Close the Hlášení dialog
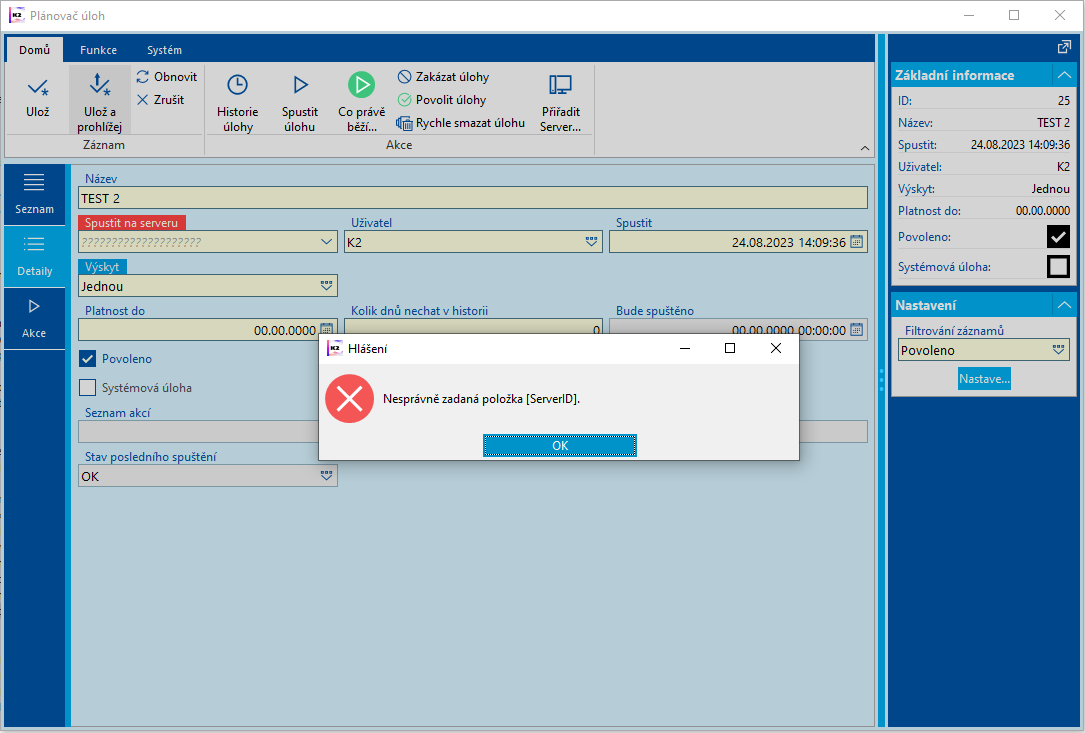1085x733 pixels. click(x=776, y=348)
